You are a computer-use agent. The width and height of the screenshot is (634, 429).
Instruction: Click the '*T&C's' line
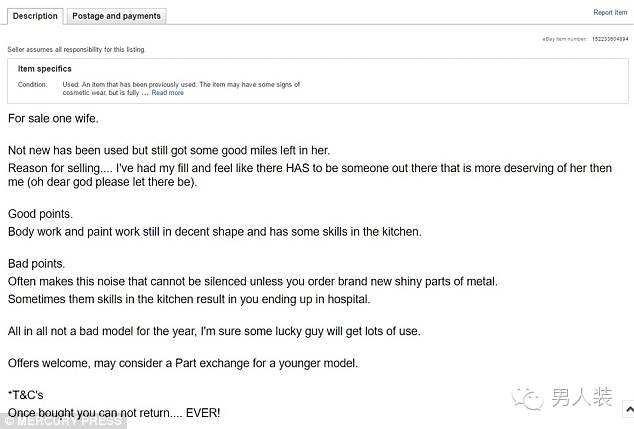(x=25, y=395)
